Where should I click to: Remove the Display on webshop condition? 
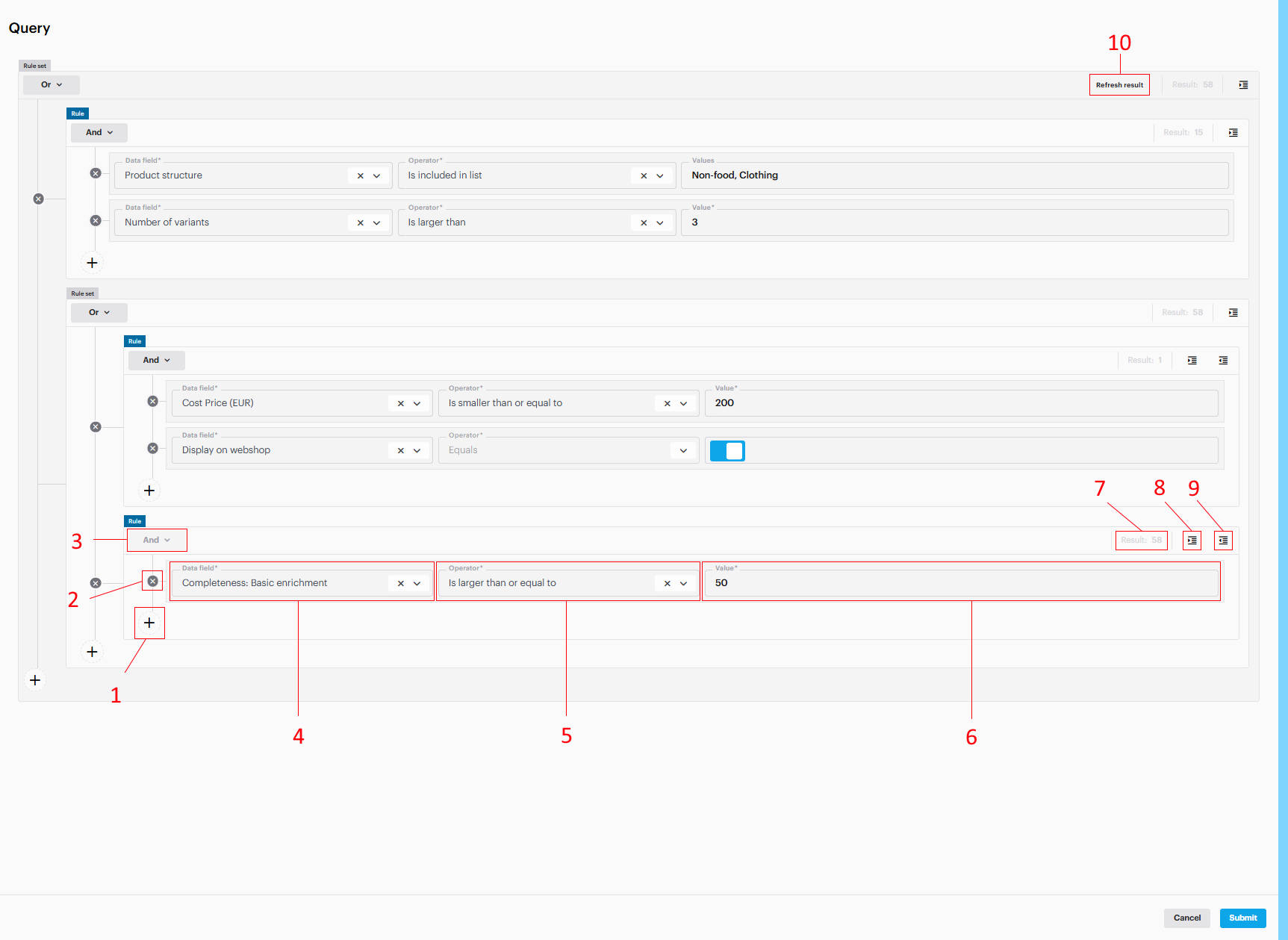click(152, 448)
